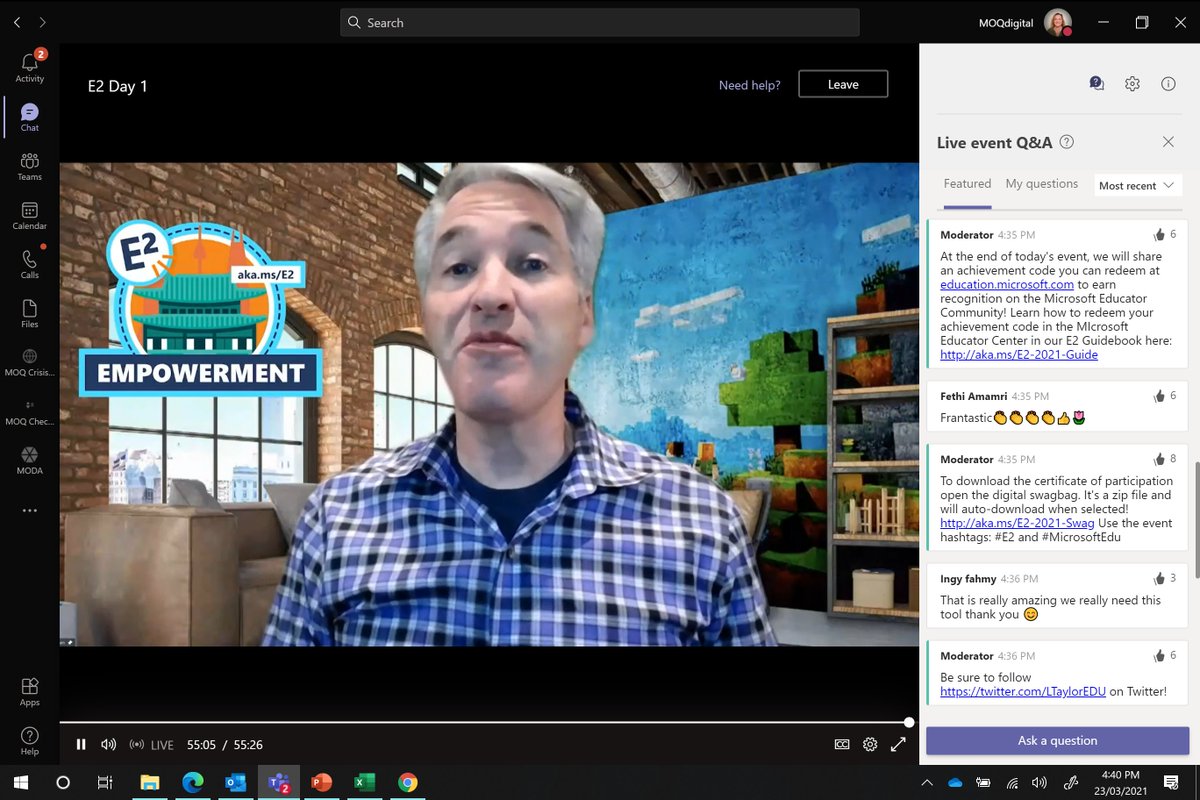Open the Windows notification center
The image size is (1200, 800).
pos(1171,782)
